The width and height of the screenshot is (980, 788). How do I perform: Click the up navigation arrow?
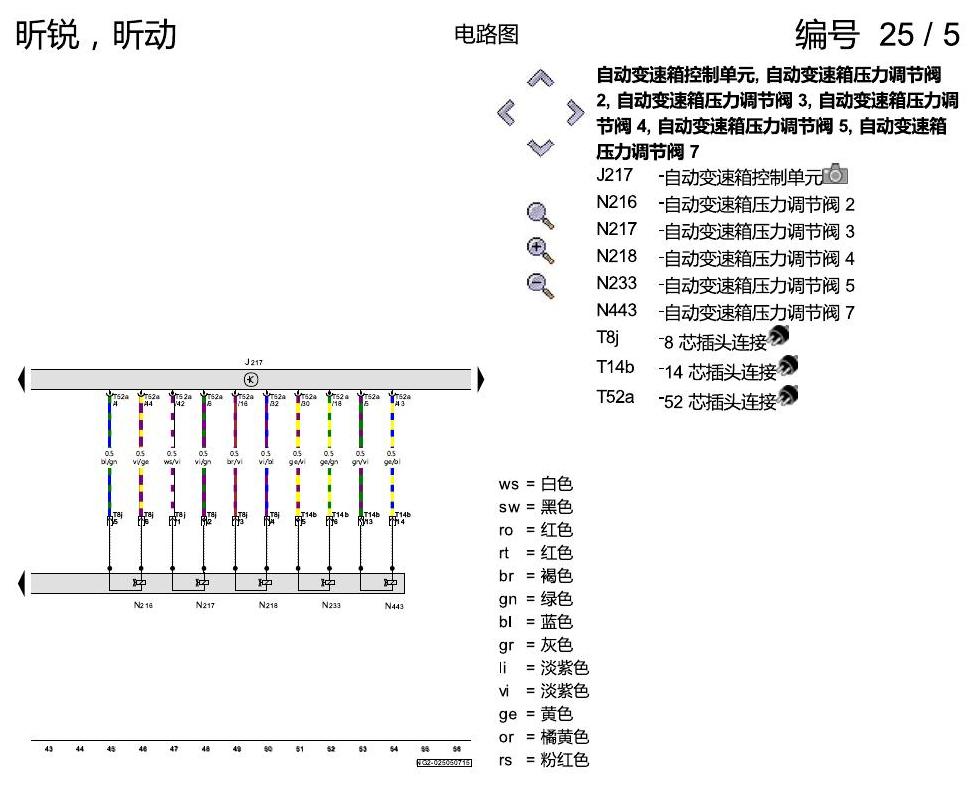(541, 78)
